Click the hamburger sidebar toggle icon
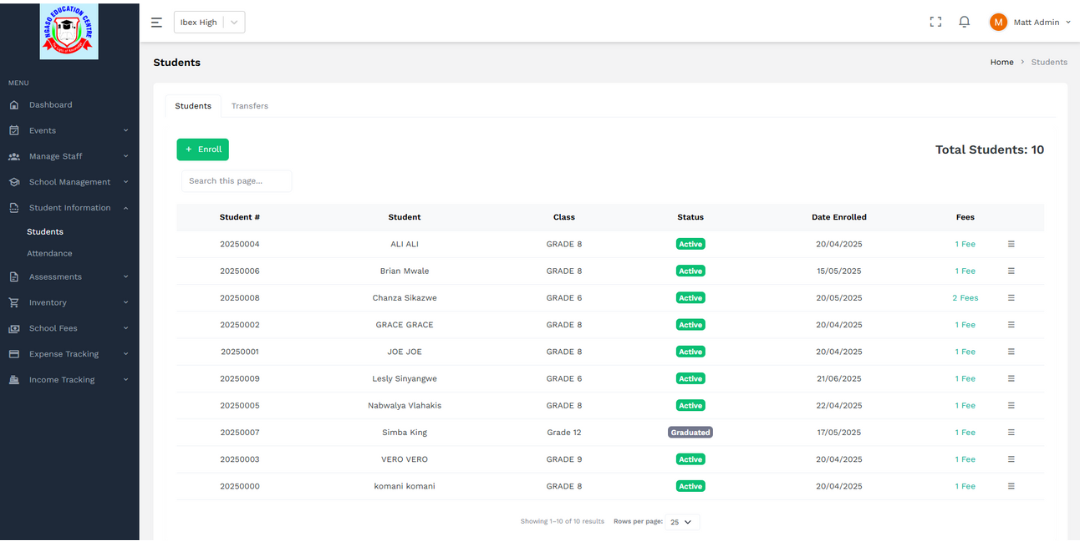 click(156, 22)
